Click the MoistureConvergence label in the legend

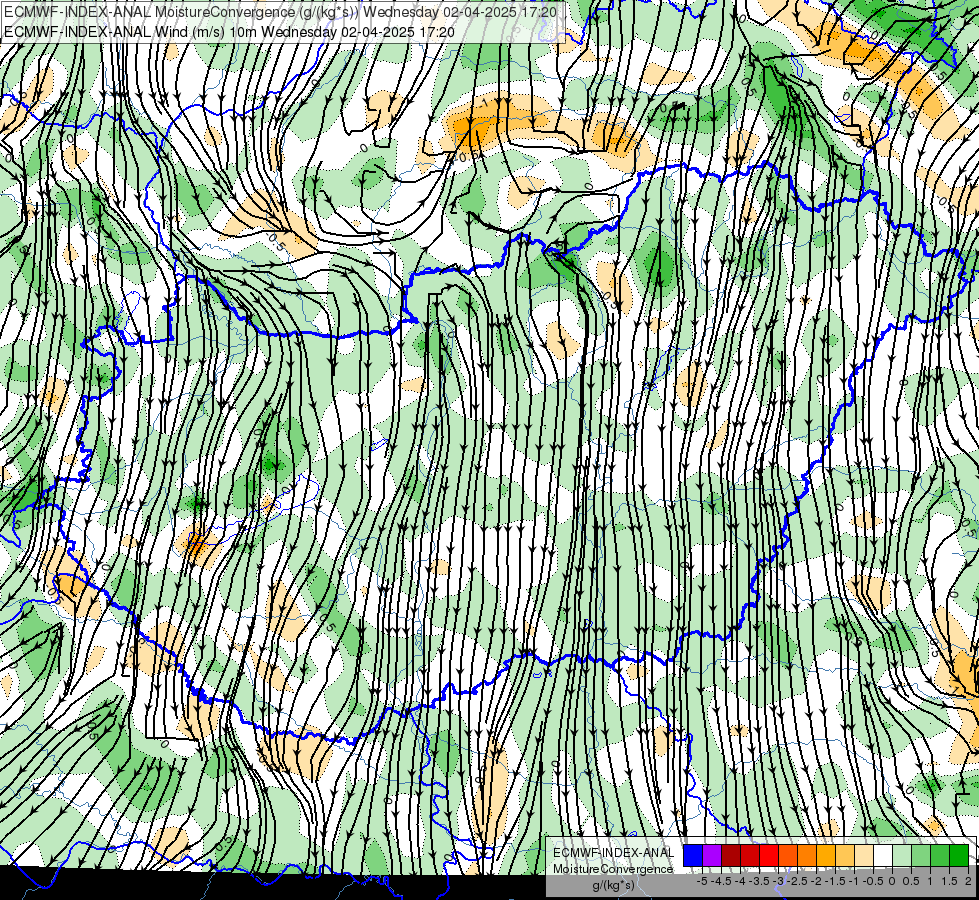coord(613,869)
